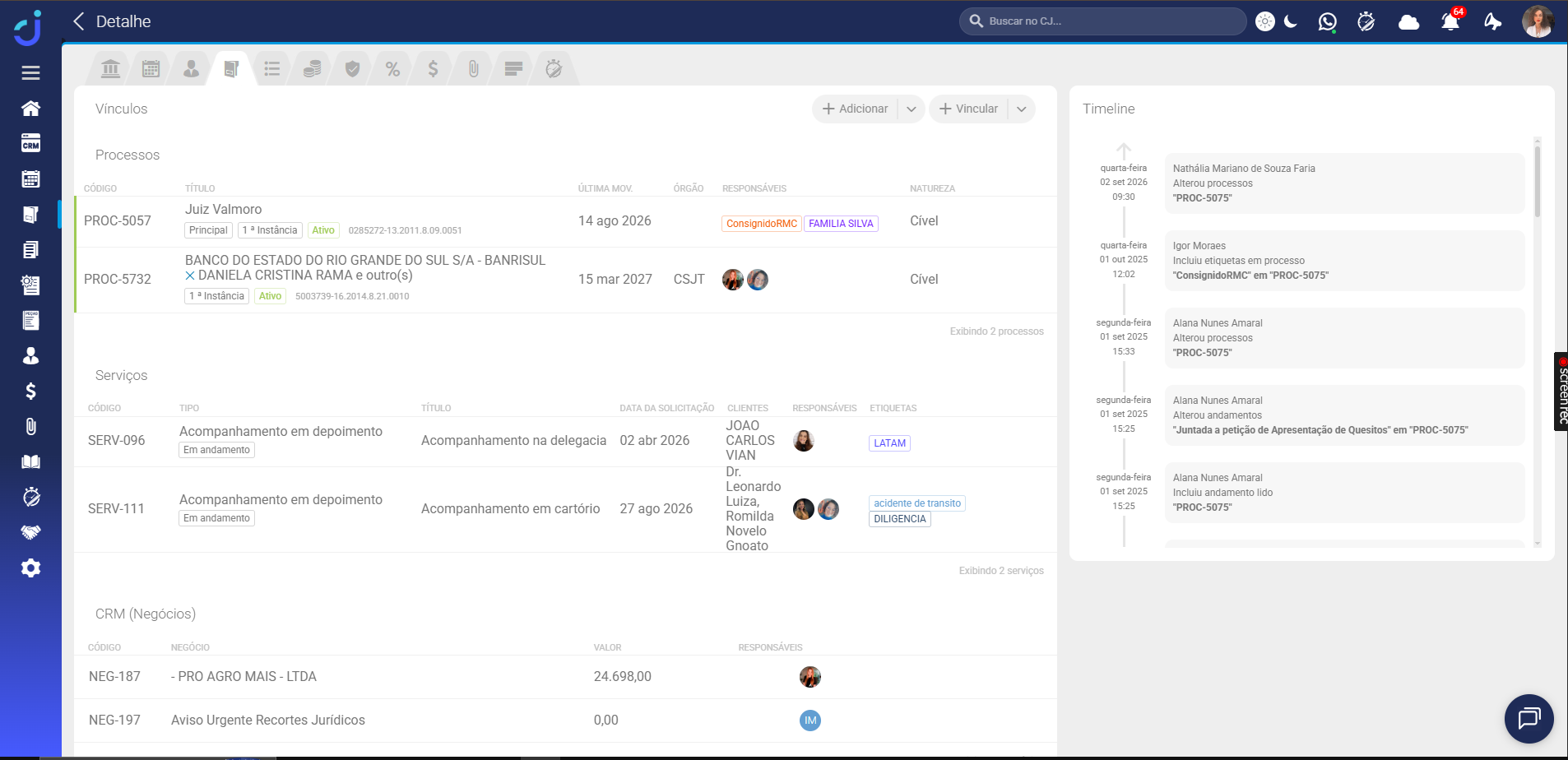The width and height of the screenshot is (1568, 760).
Task: Click the Adicionar button
Action: point(855,109)
